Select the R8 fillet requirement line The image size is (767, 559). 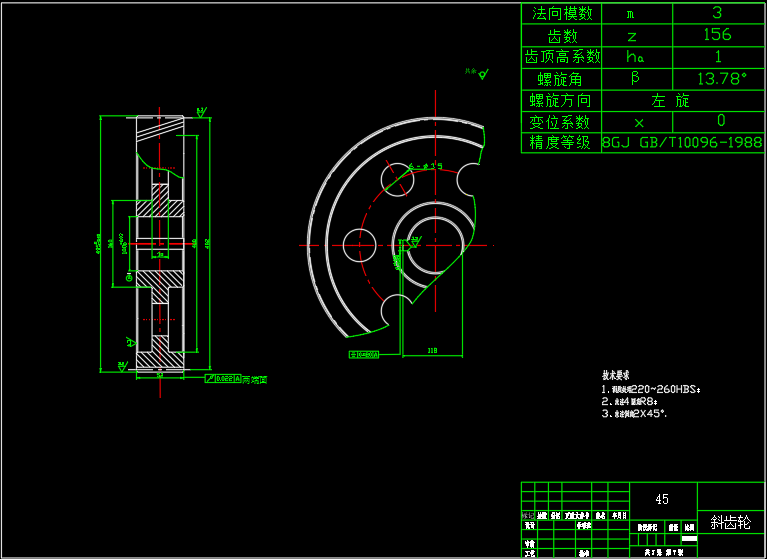tap(629, 401)
